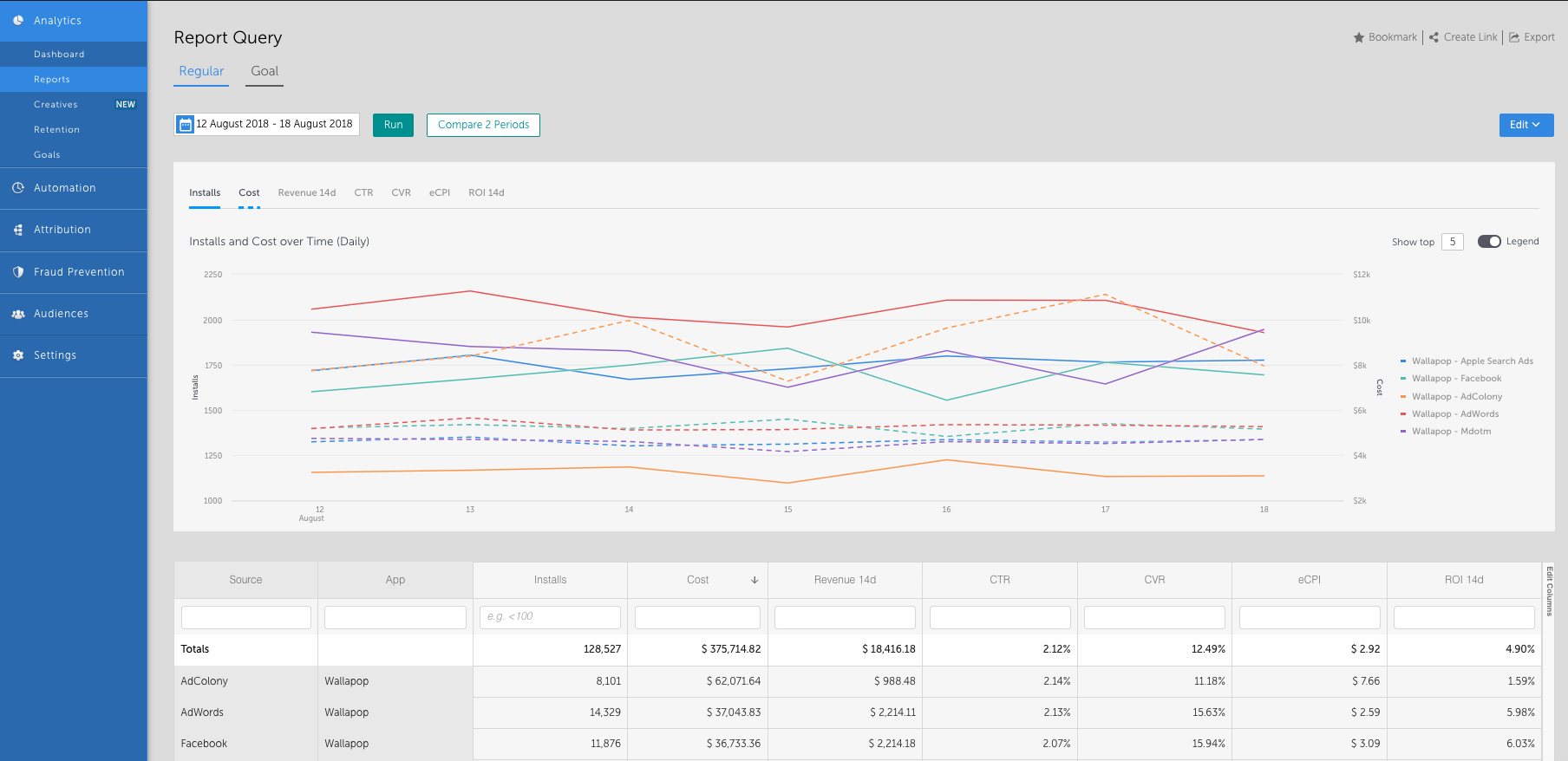Open the calendar date picker icon
The image size is (1568, 761).
point(185,125)
